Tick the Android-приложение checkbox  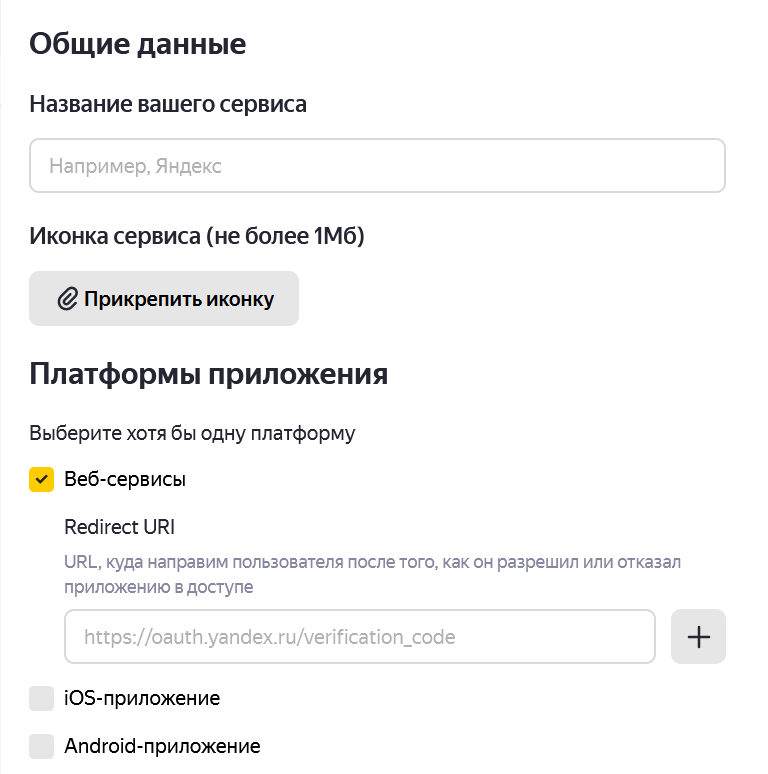pos(42,746)
